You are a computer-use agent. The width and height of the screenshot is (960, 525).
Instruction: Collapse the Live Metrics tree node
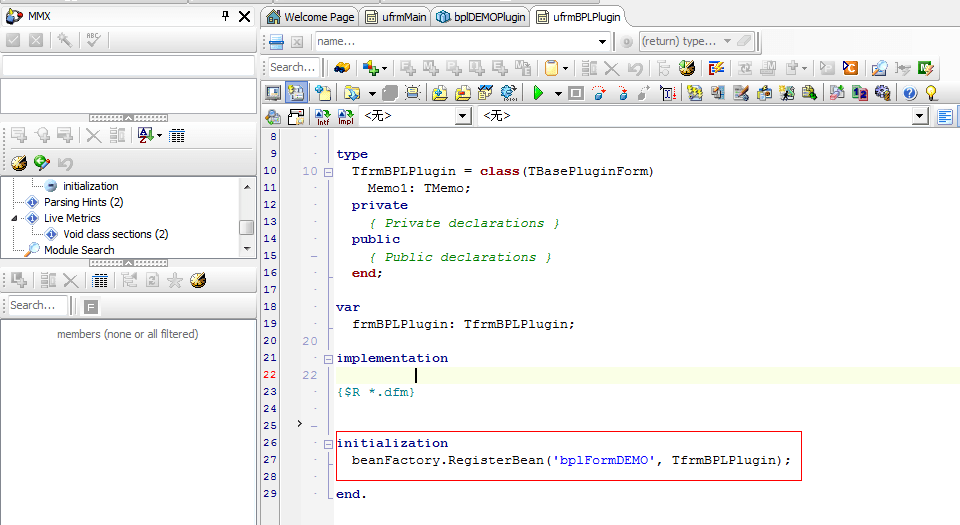click(15, 218)
